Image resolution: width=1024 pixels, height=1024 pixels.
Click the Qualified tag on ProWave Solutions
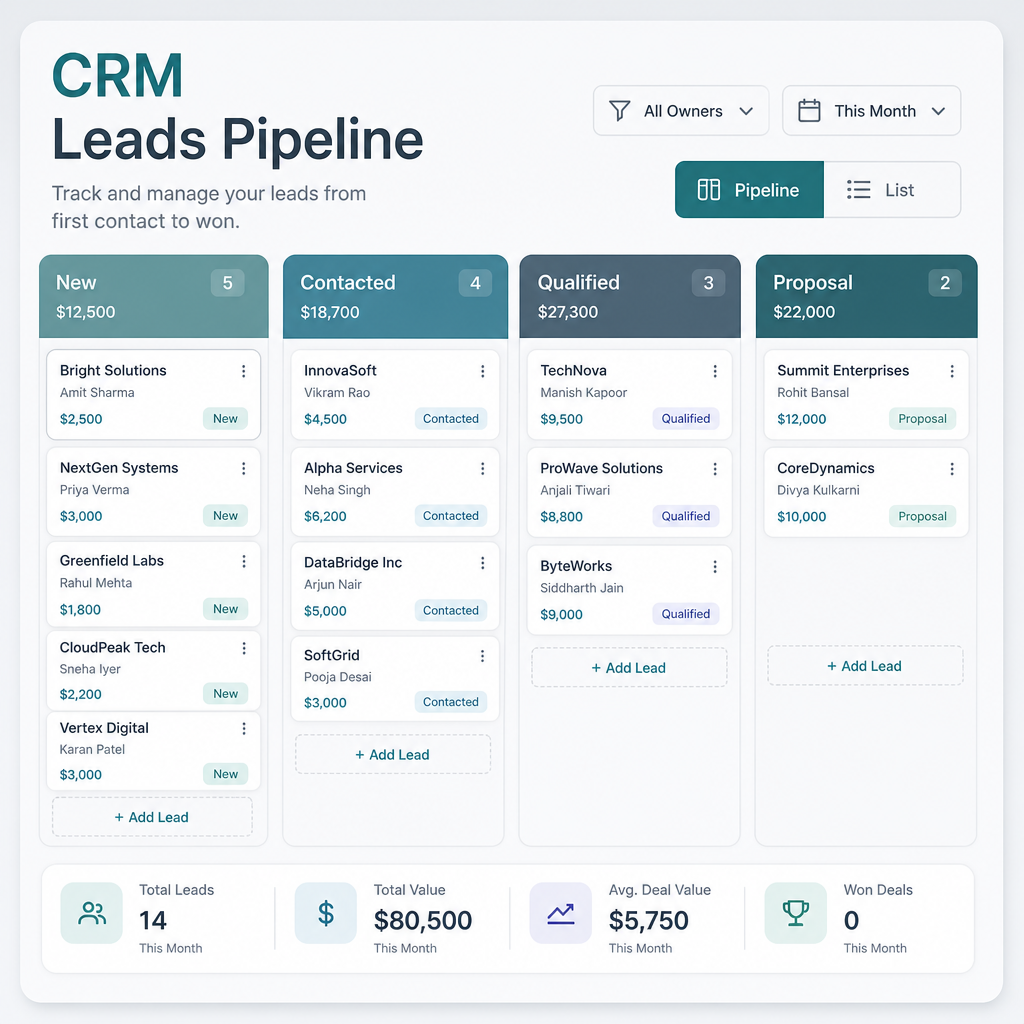coord(686,516)
